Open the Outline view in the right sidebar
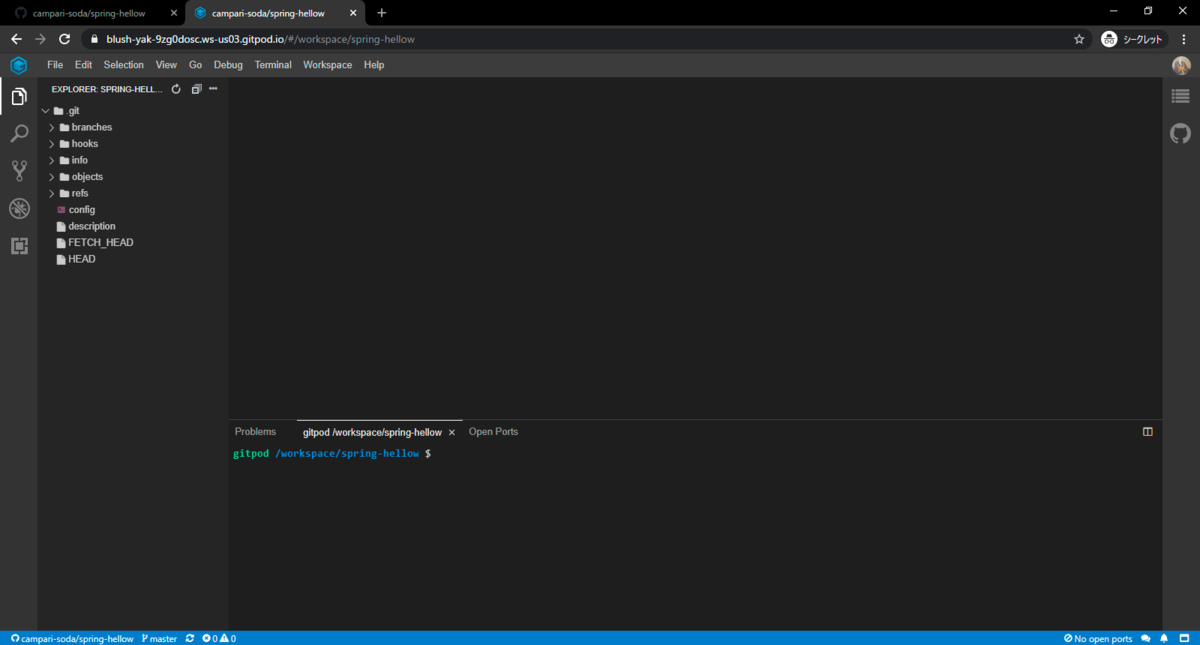The image size is (1200, 645). click(1181, 96)
